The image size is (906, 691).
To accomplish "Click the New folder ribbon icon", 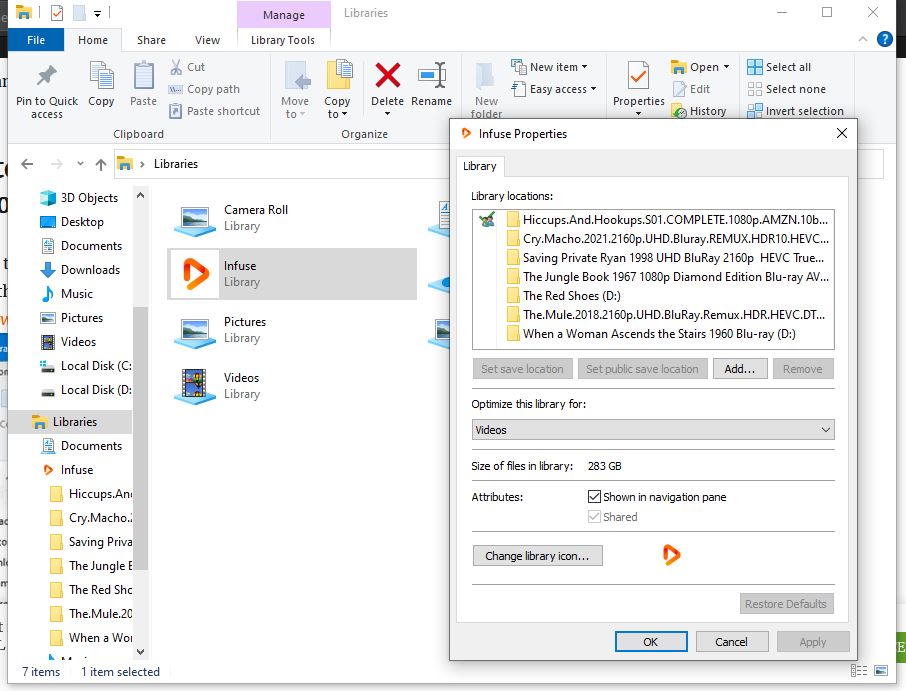I will tap(485, 77).
